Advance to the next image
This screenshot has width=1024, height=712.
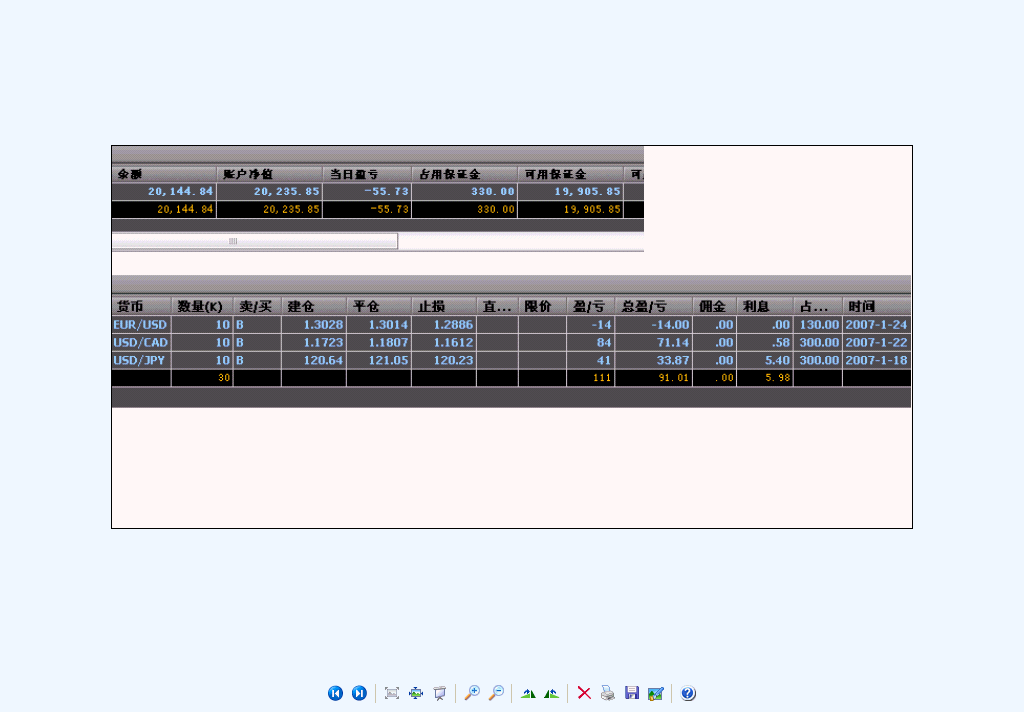pos(359,693)
